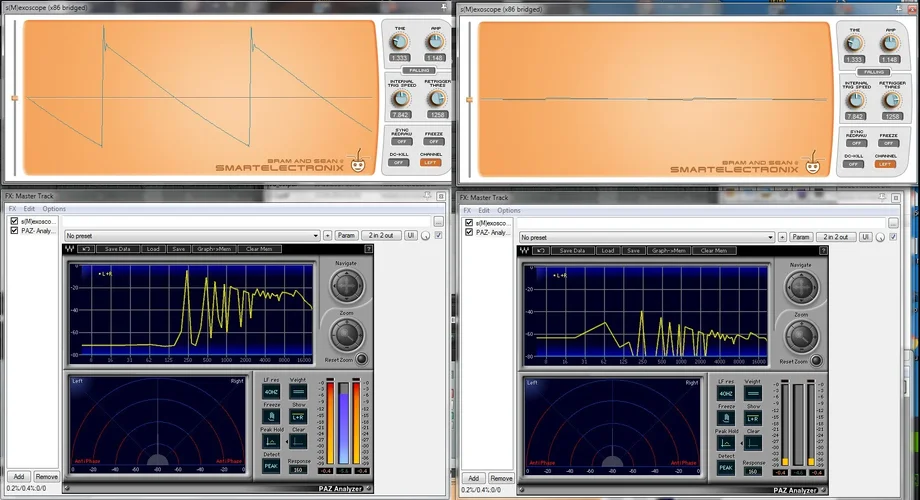Open the Edit menu in right FX window
920x500 pixels.
coord(484,210)
